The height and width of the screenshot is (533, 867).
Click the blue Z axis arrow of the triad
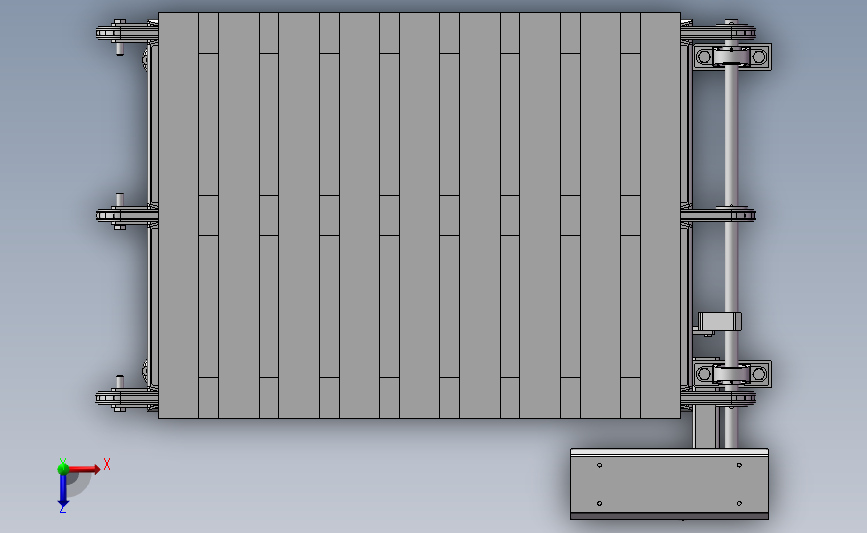click(x=63, y=491)
